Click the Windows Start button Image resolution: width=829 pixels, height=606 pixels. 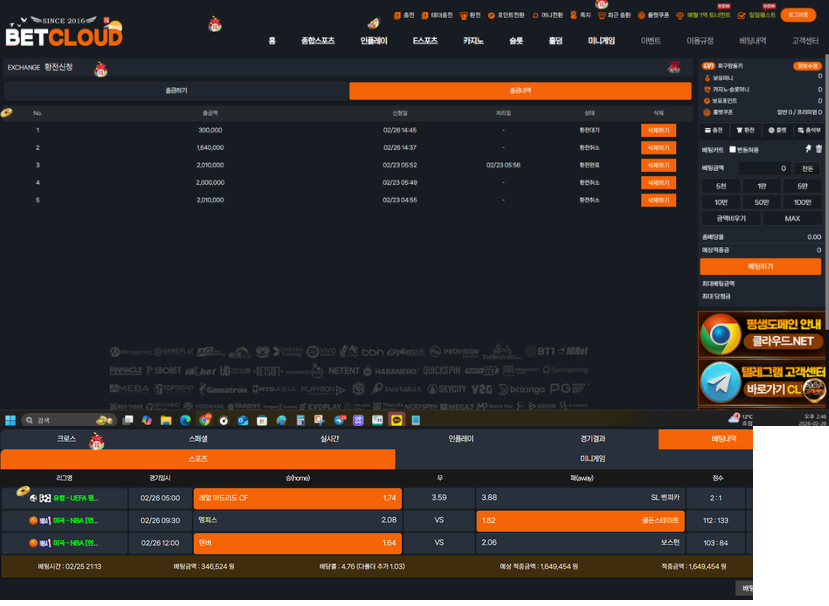(11, 421)
